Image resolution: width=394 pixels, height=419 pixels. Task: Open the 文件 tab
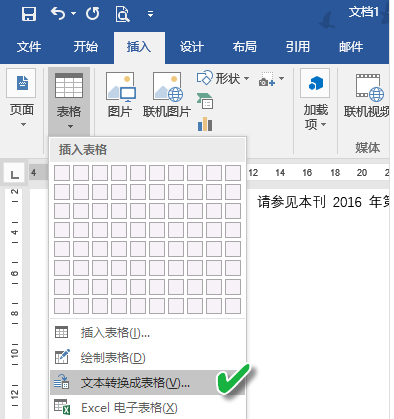click(x=29, y=47)
